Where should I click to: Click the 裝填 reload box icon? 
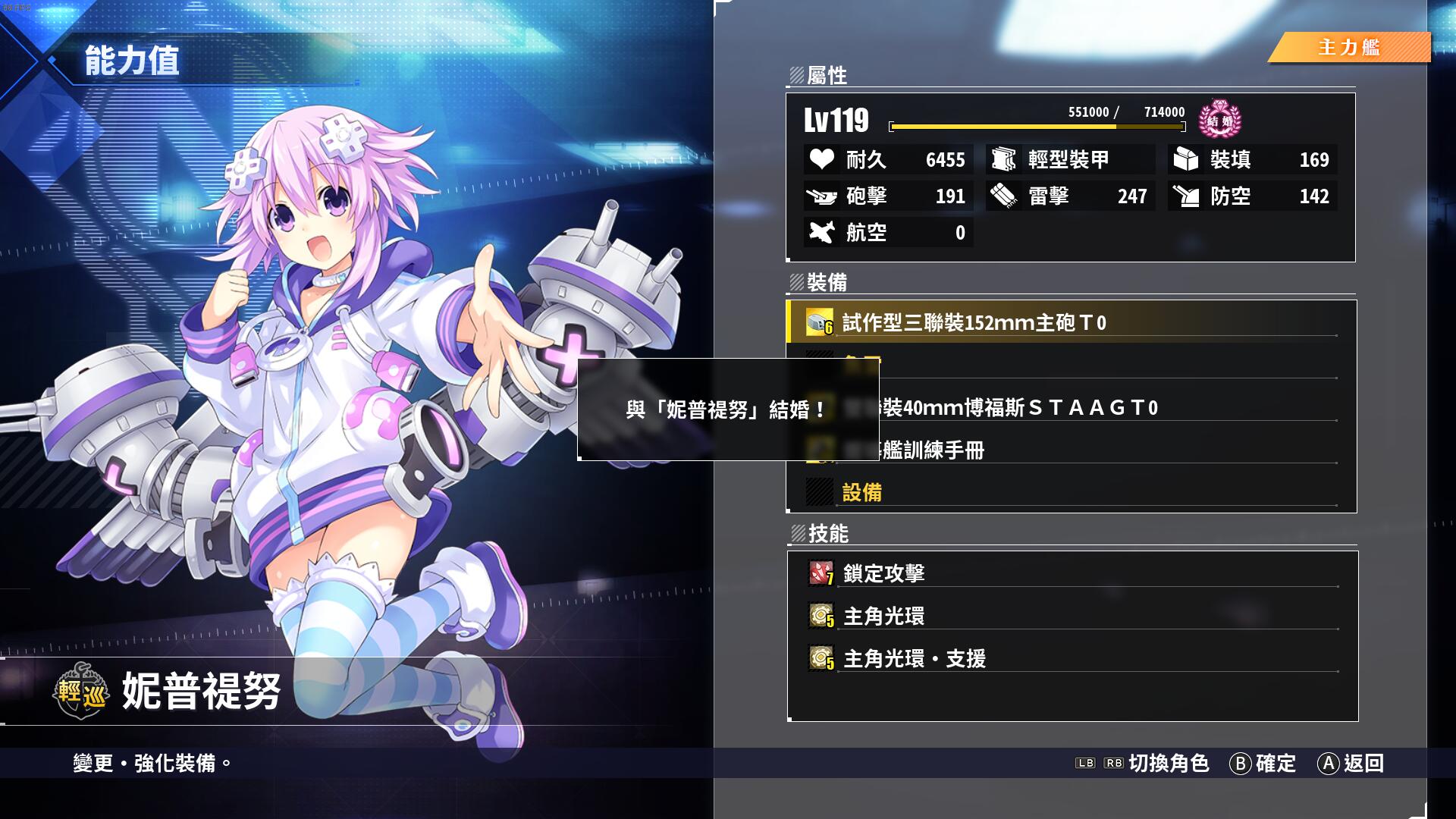pyautogui.click(x=1185, y=159)
